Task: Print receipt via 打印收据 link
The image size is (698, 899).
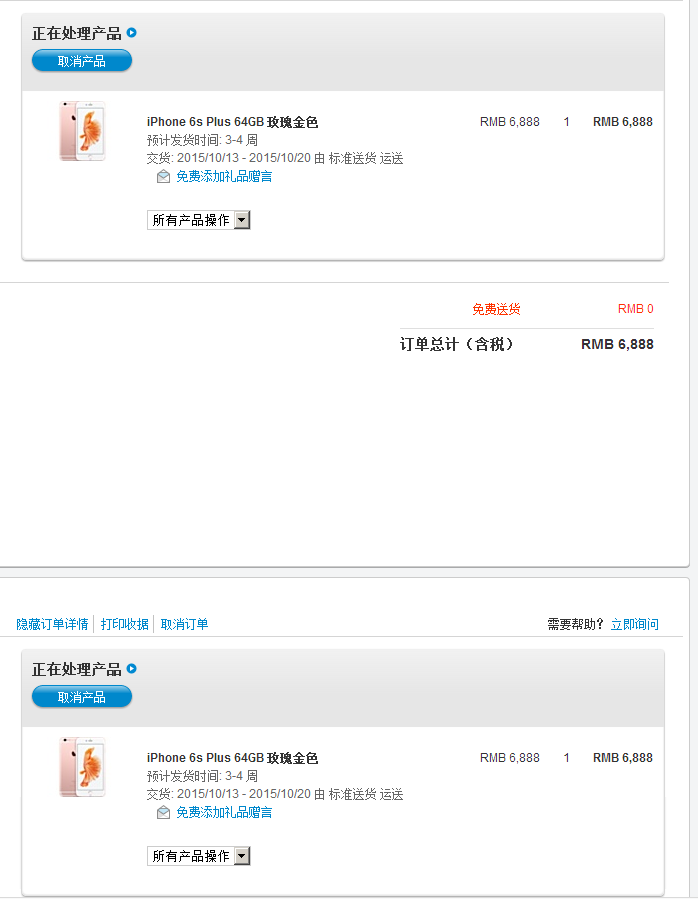Action: pos(124,624)
